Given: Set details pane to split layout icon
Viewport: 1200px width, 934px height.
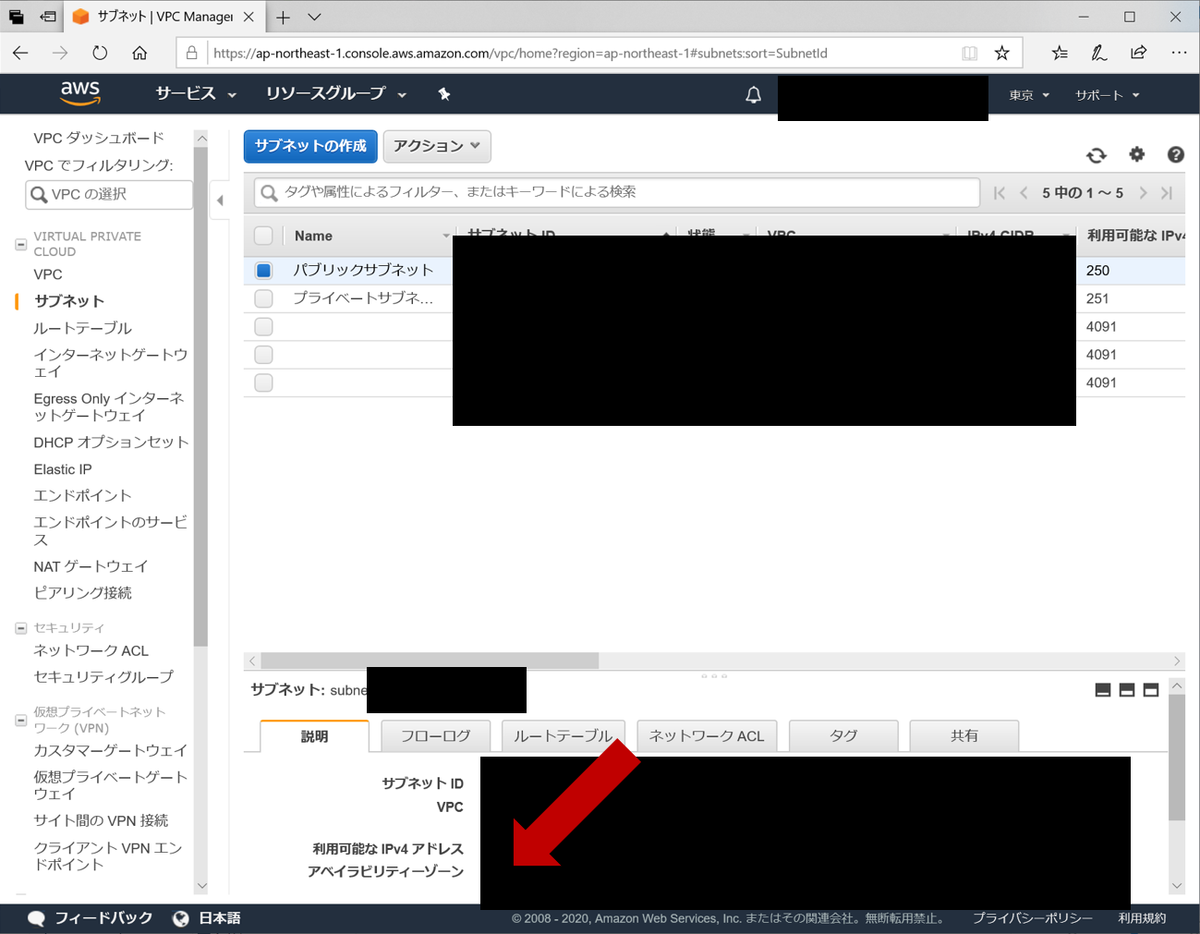Looking at the screenshot, I should 1127,690.
